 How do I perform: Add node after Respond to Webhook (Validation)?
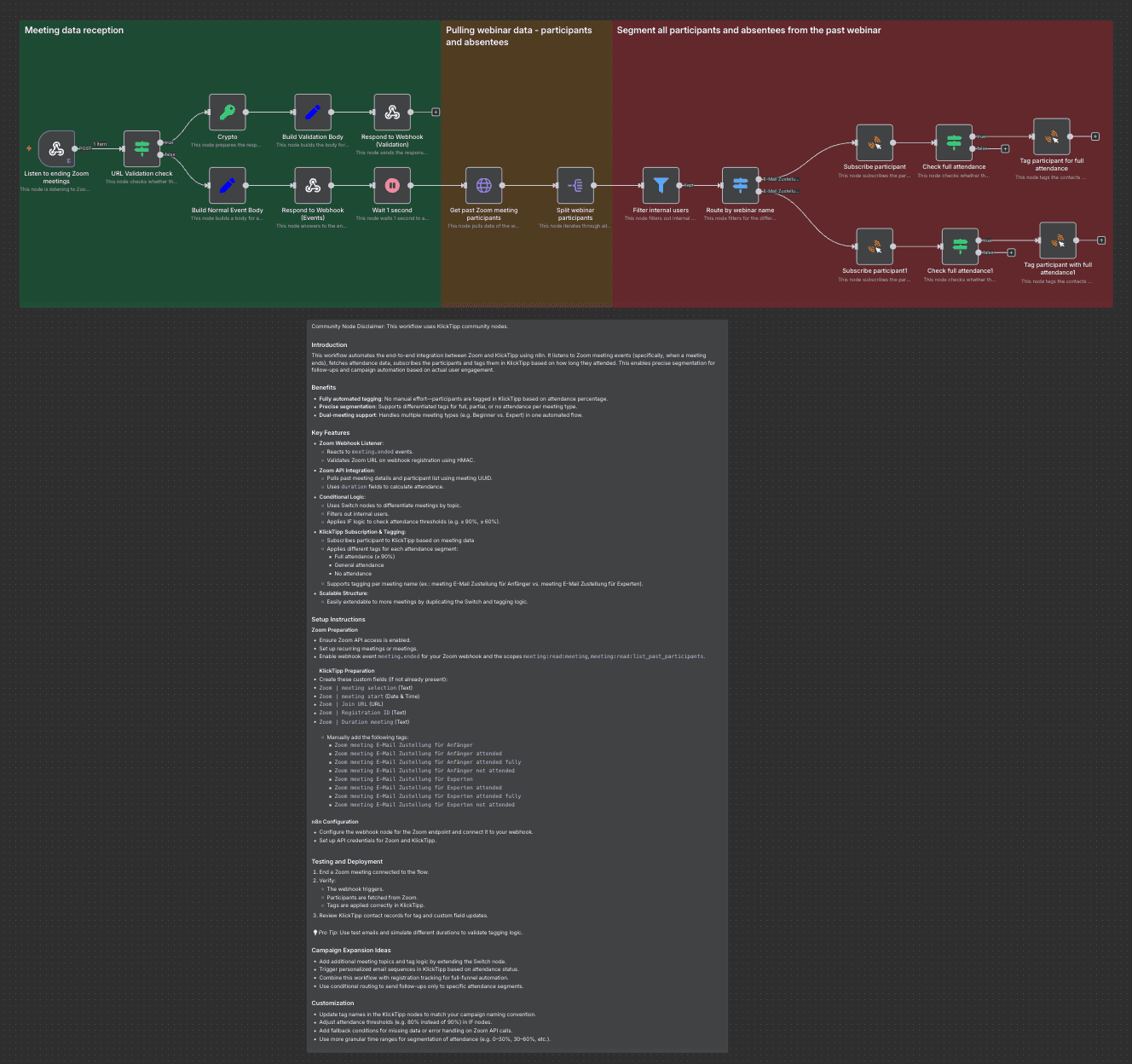point(436,112)
